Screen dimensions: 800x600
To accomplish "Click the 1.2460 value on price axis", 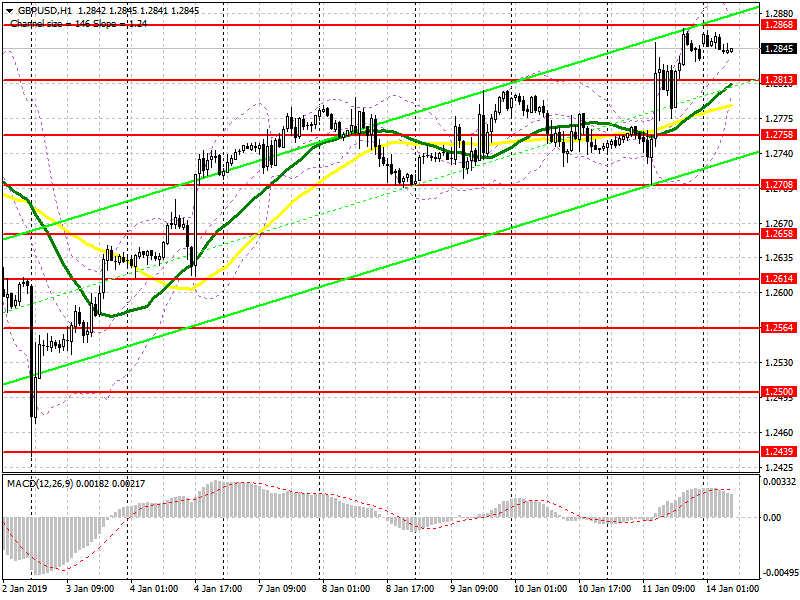I will pos(779,433).
